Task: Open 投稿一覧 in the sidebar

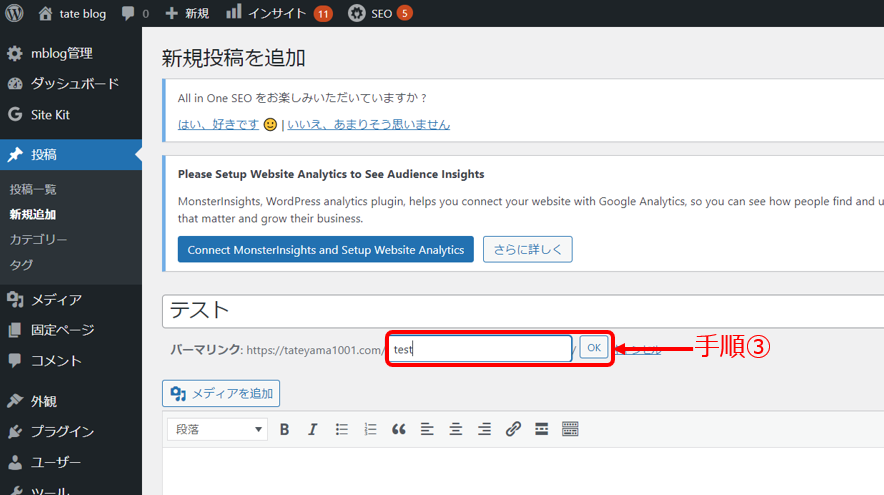Action: pos(33,189)
